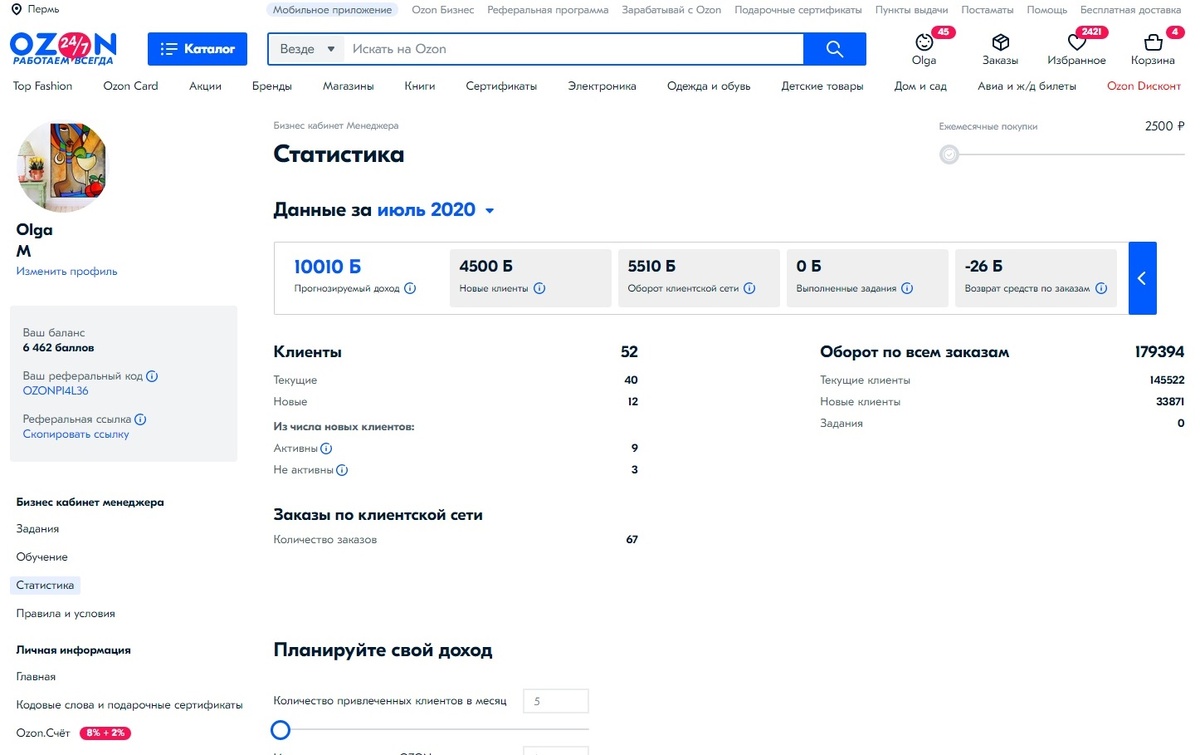Open Книги category

click(420, 86)
